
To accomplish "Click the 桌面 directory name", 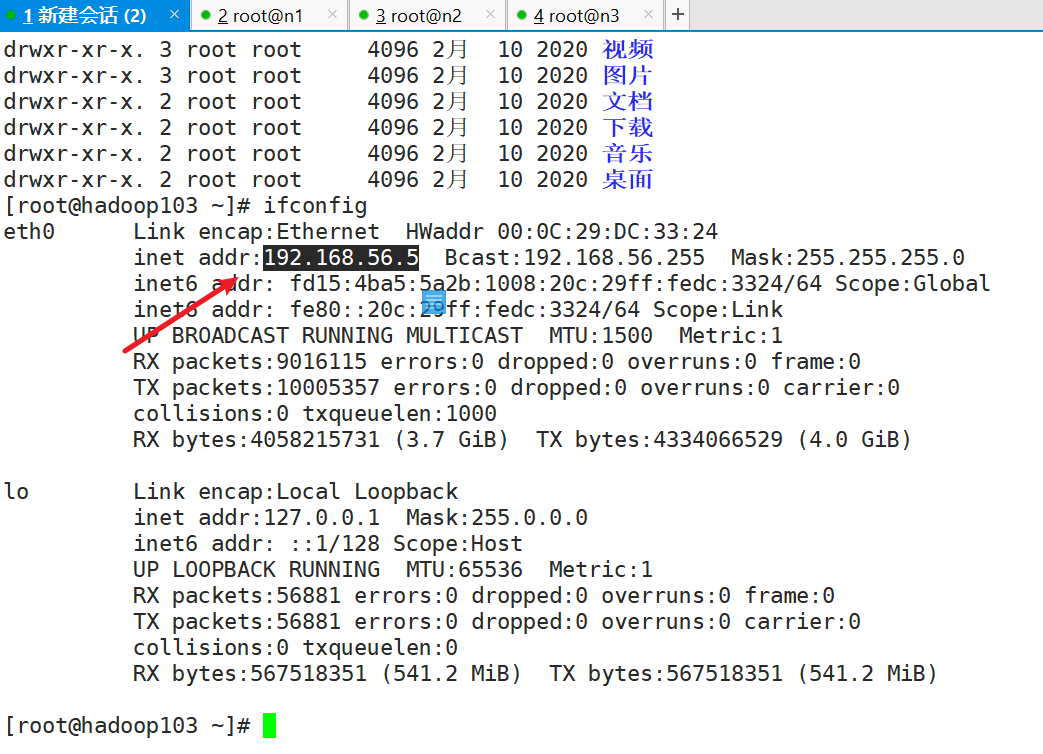I will pos(628,179).
